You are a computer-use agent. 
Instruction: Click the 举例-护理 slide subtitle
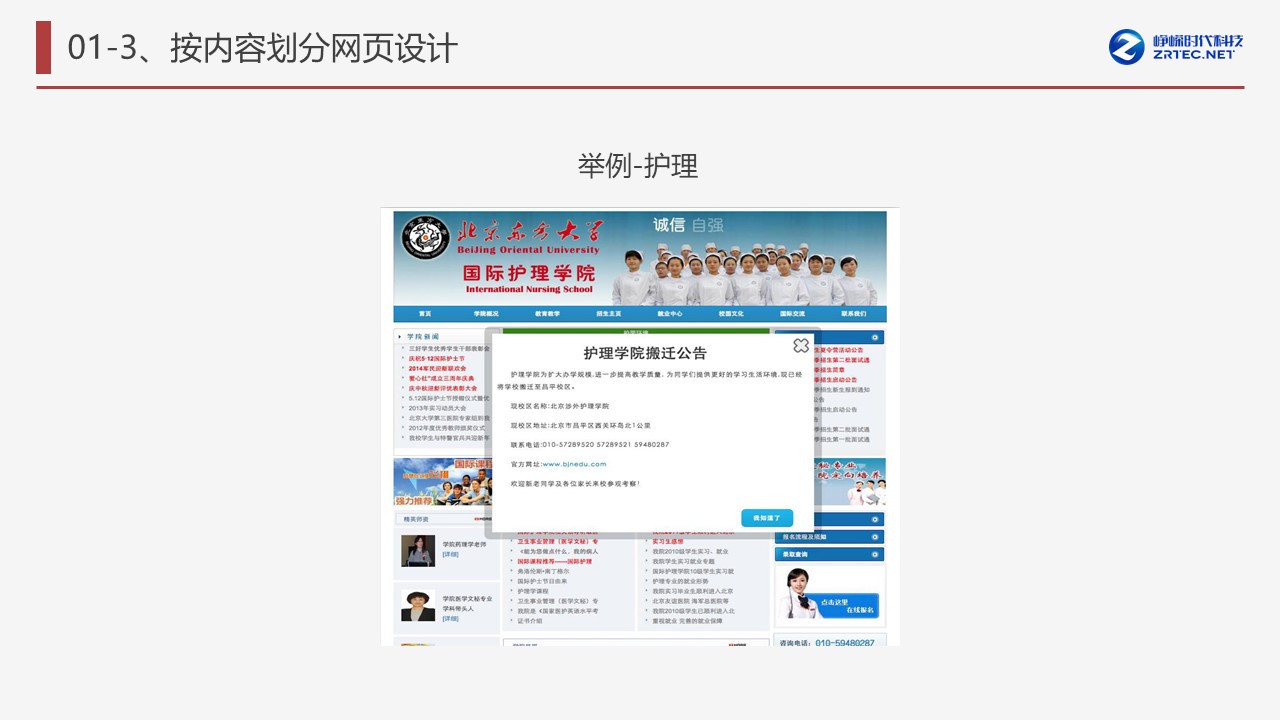pyautogui.click(x=638, y=166)
